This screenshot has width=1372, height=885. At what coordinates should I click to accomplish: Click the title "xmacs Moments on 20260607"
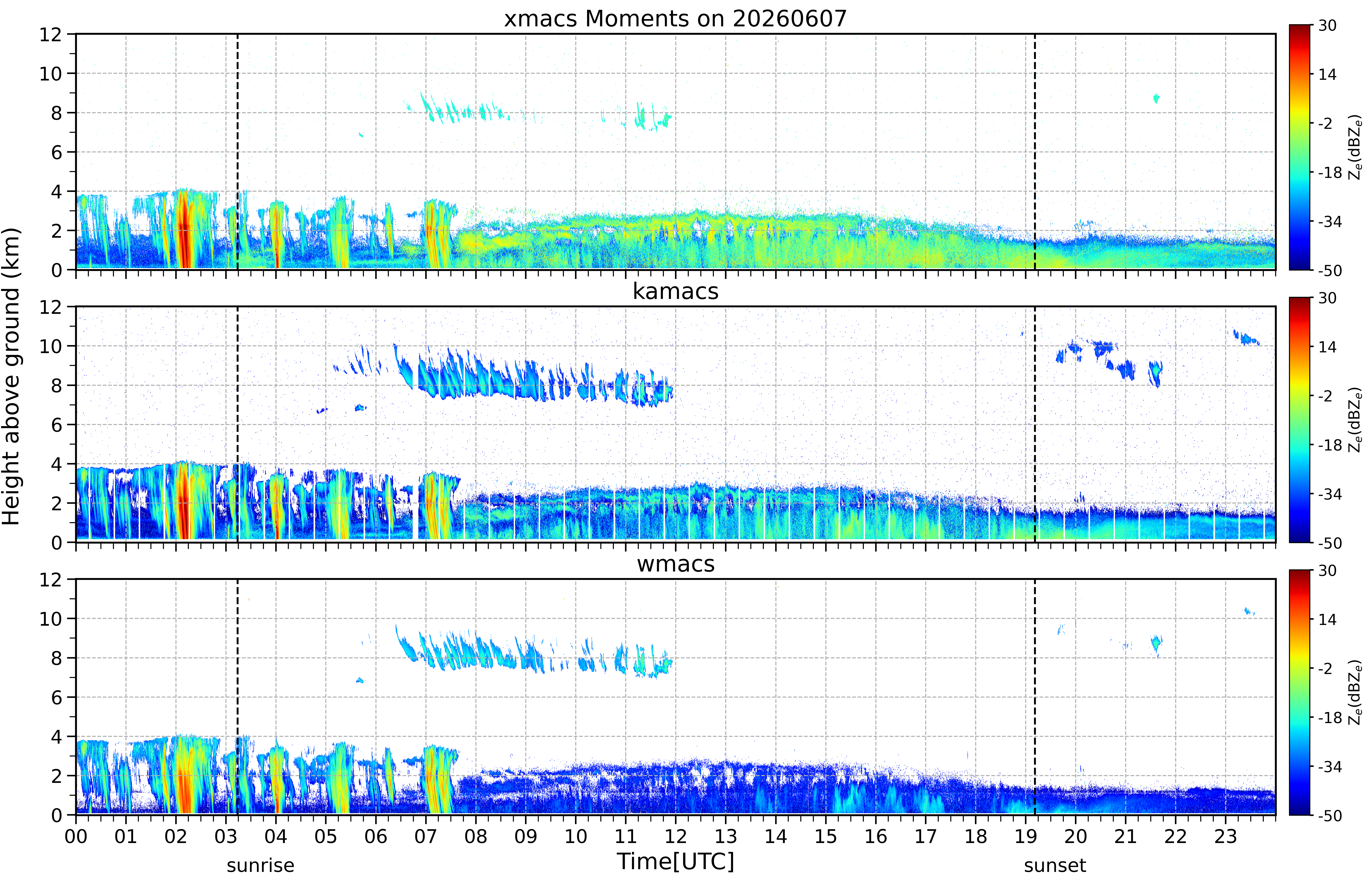click(x=675, y=19)
